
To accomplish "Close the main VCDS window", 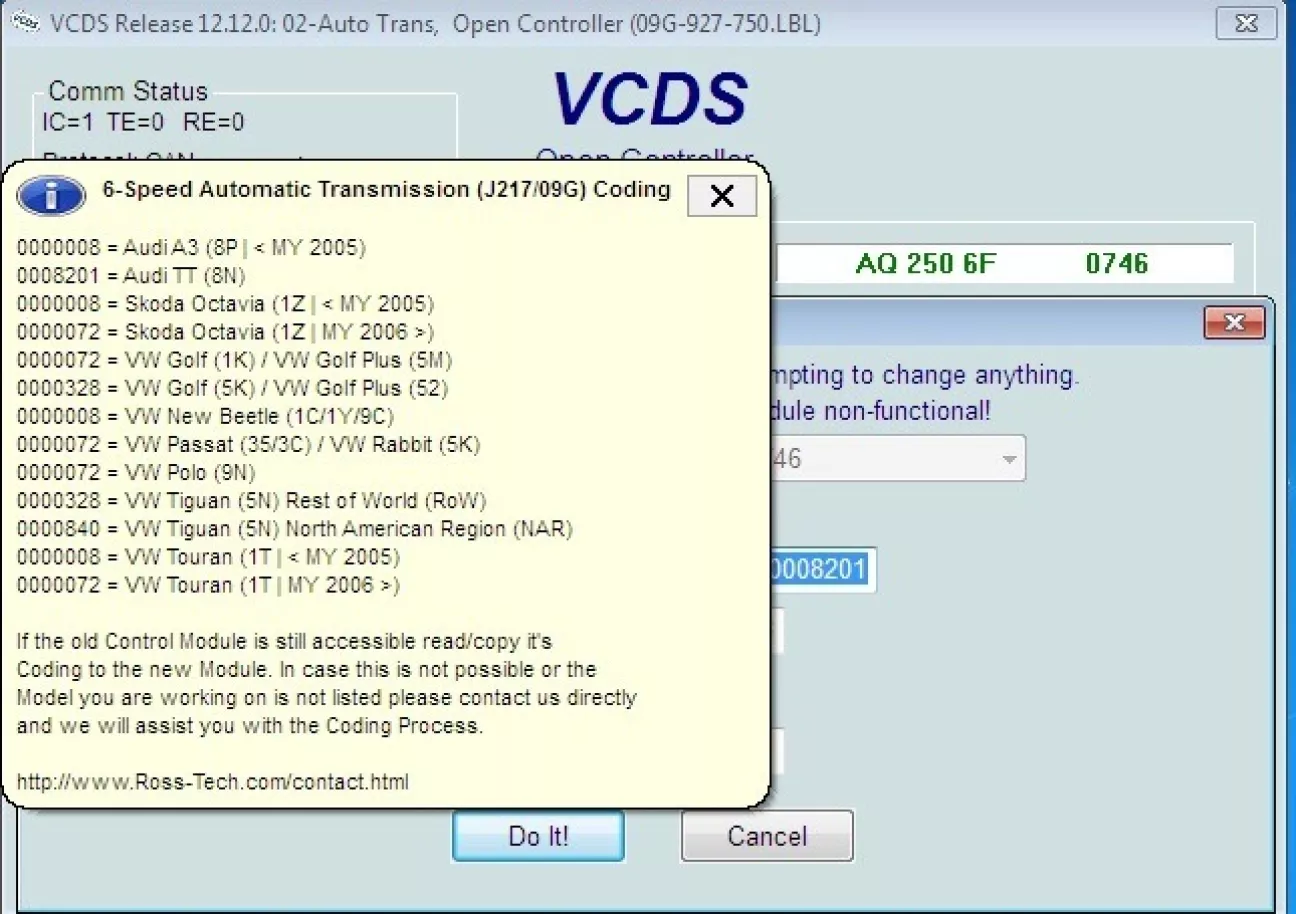I will point(1245,23).
